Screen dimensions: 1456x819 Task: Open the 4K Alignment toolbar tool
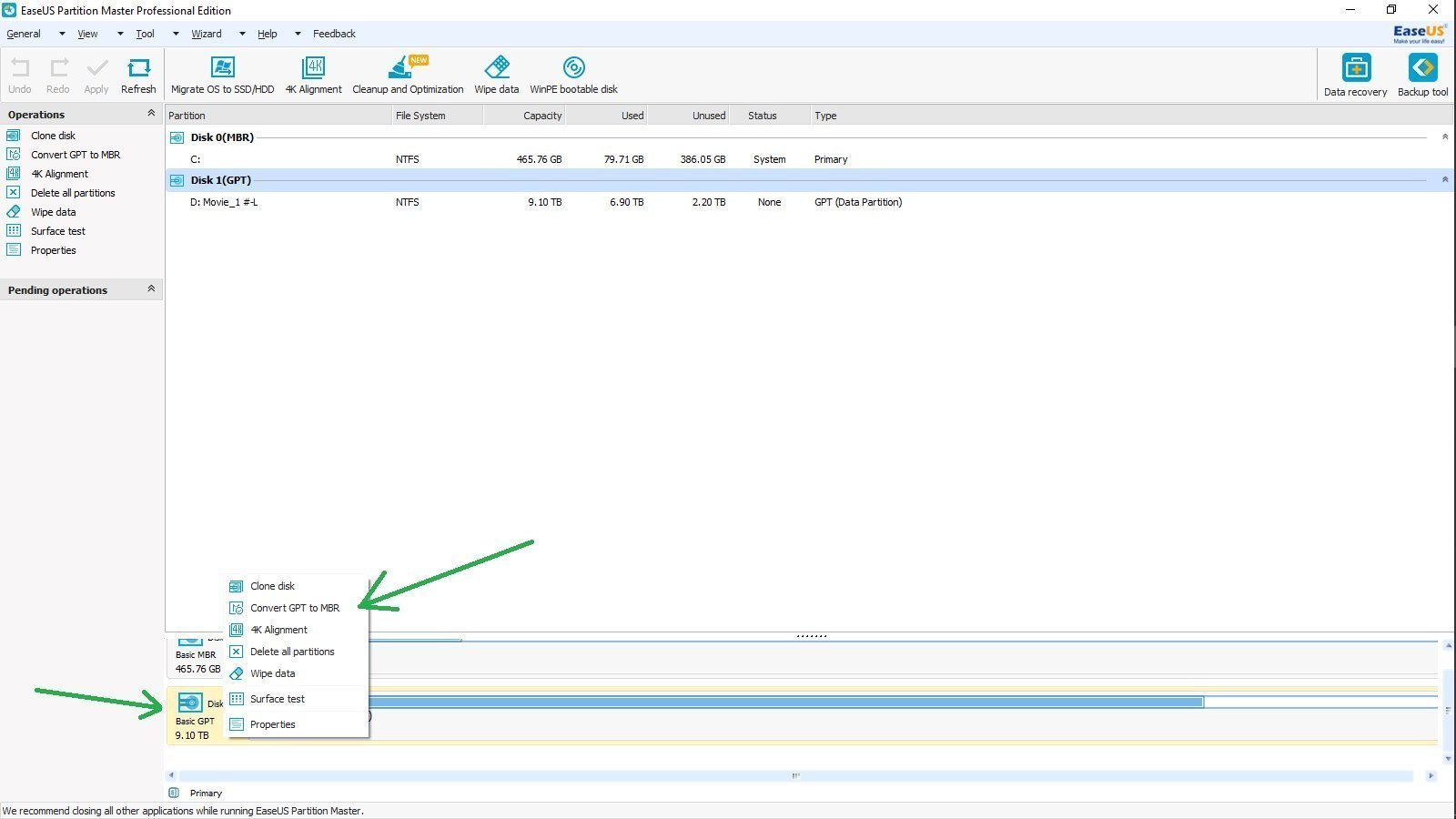314,76
